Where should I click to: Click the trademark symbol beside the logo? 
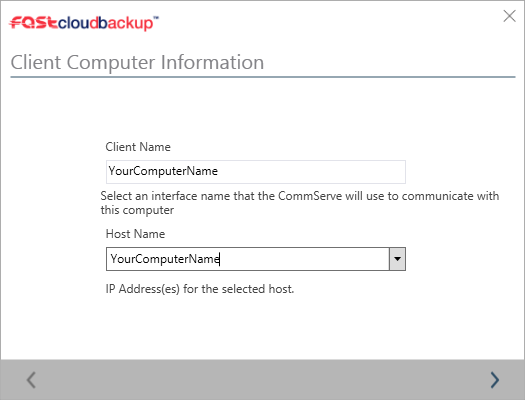pos(156,18)
